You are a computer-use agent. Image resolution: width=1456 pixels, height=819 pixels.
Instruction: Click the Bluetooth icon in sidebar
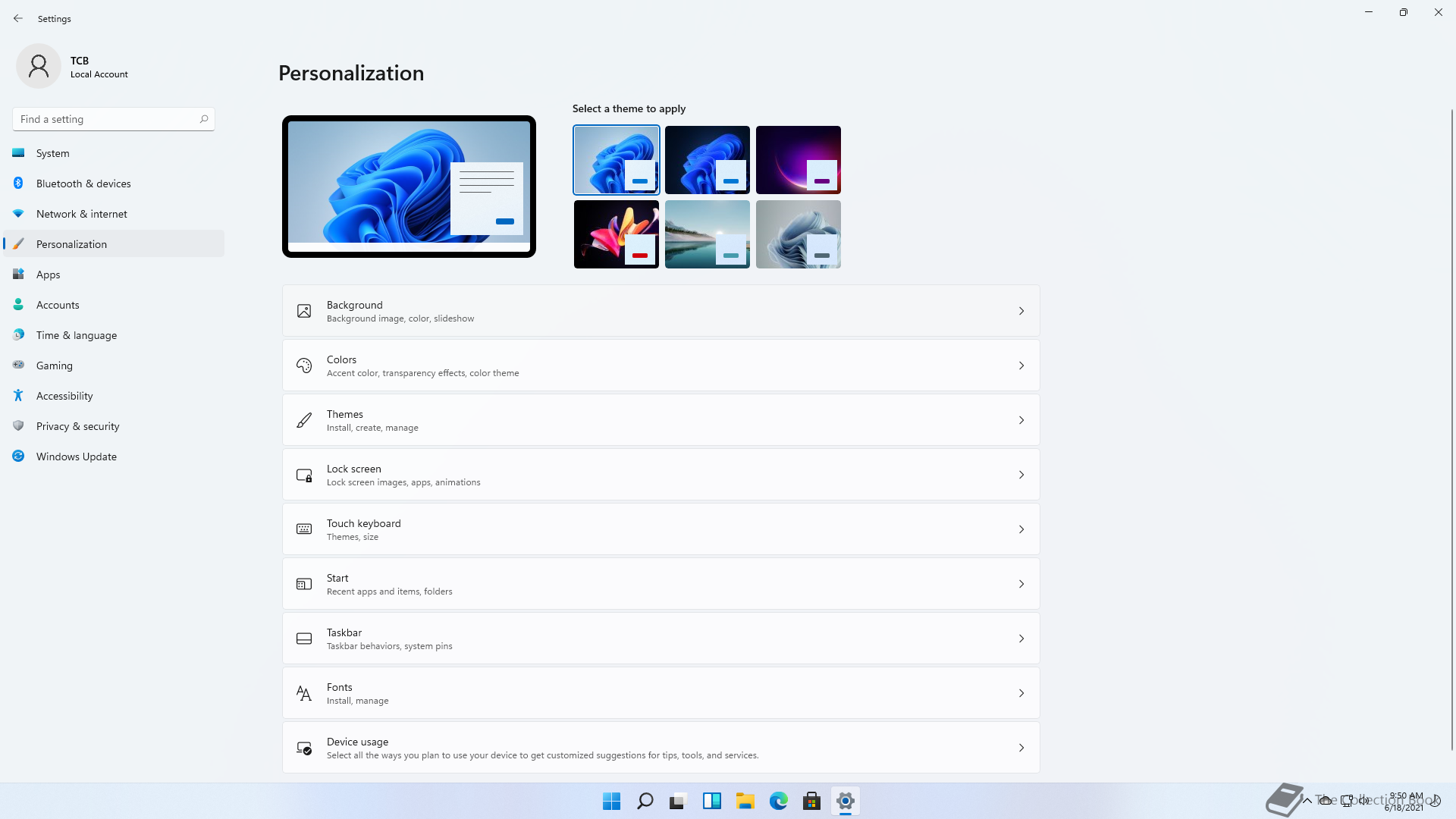coord(18,184)
